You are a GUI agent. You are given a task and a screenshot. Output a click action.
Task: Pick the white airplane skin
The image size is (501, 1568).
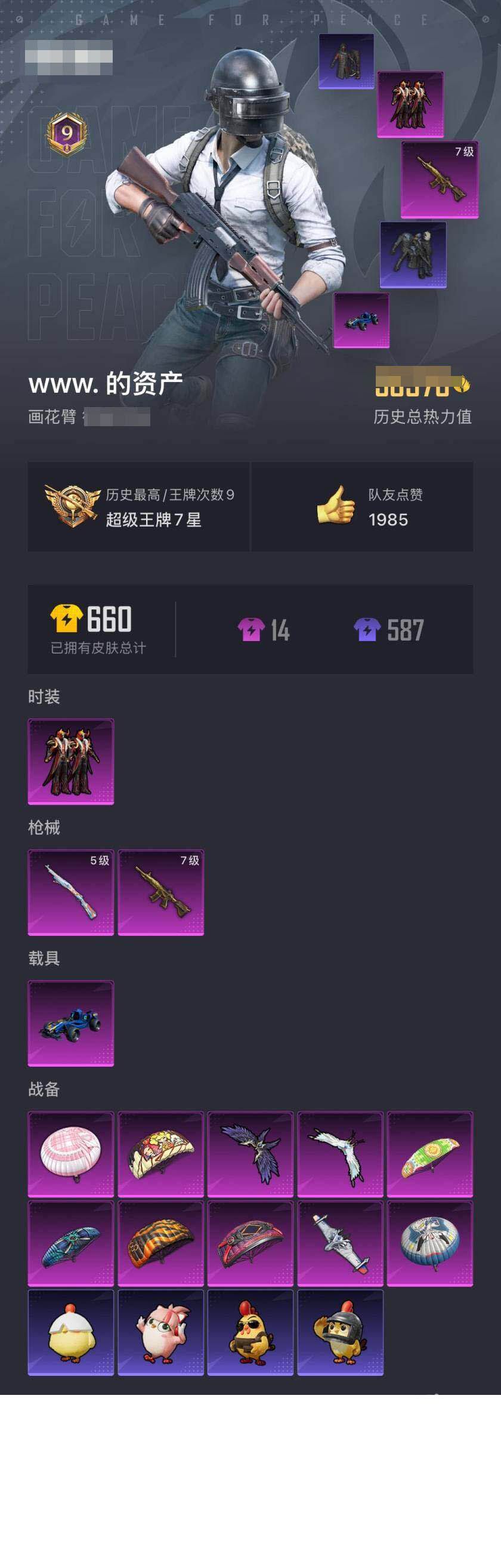click(x=341, y=1243)
